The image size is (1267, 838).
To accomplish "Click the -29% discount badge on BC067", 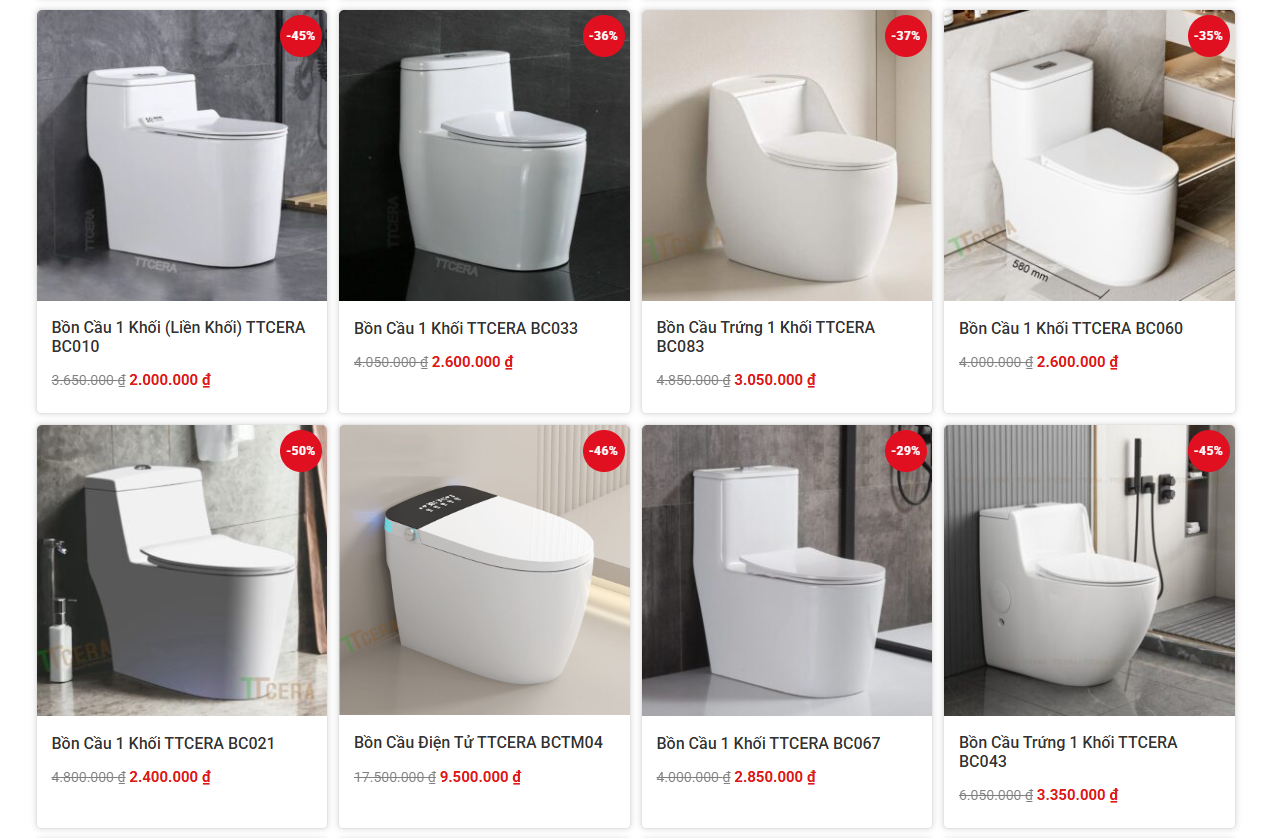I will tap(906, 451).
